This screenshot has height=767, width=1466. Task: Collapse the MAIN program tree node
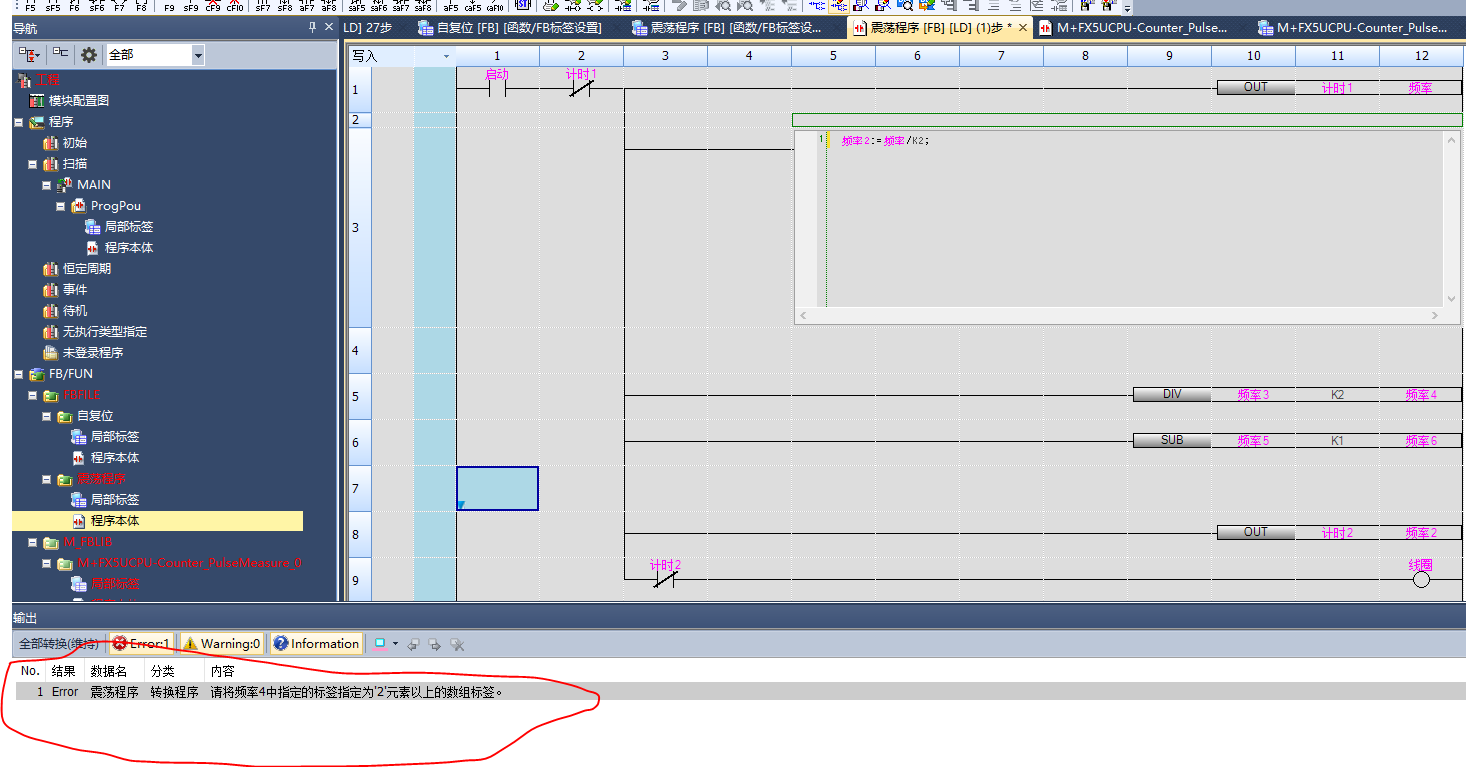47,185
